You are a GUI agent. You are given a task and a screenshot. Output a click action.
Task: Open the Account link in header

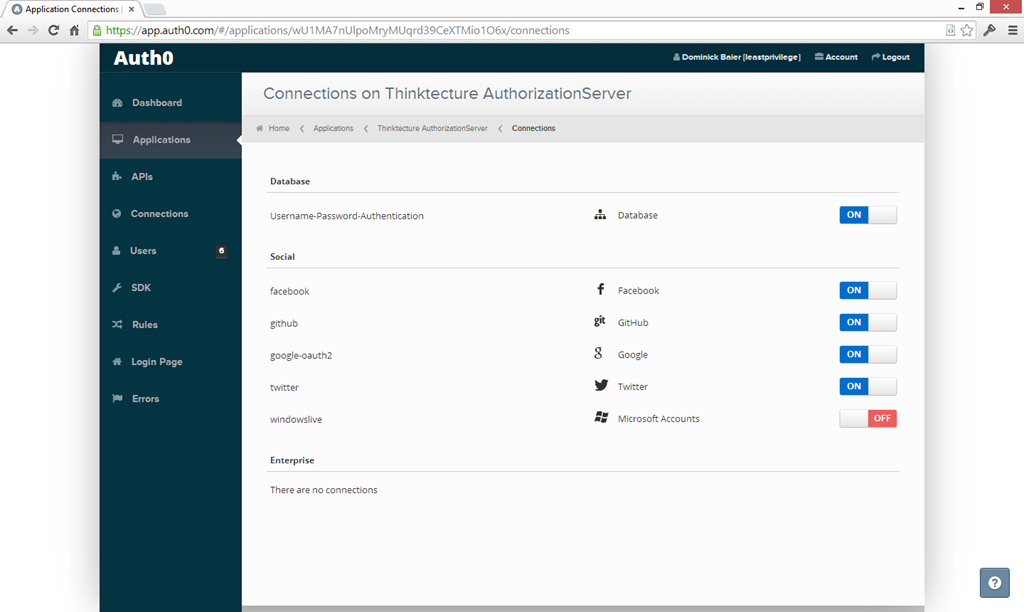(x=836, y=57)
